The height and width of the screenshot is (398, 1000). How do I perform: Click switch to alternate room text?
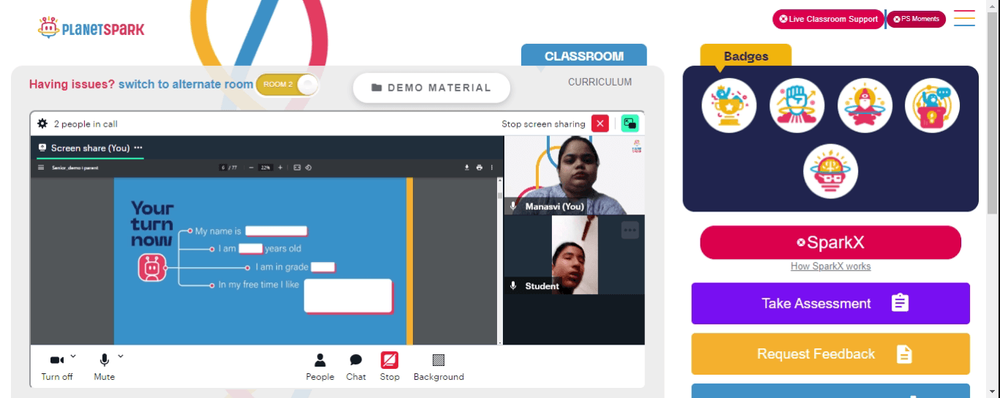[186, 84]
